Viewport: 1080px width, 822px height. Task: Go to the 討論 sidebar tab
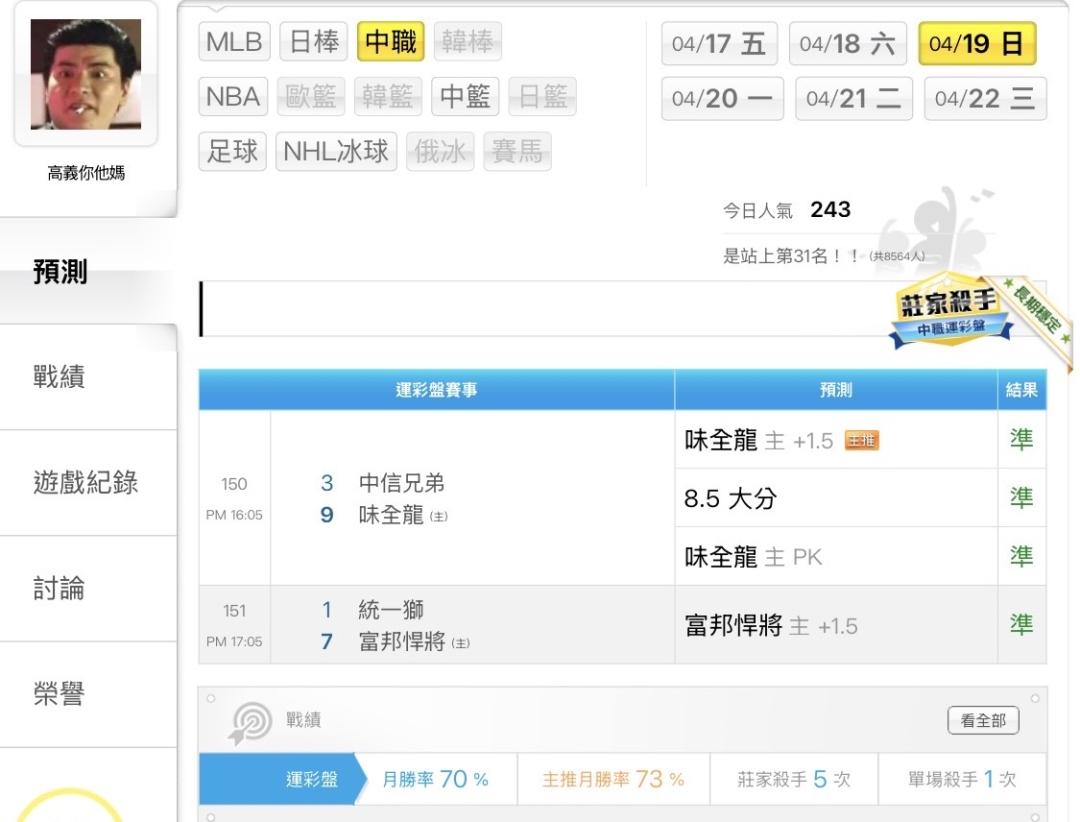pos(61,588)
